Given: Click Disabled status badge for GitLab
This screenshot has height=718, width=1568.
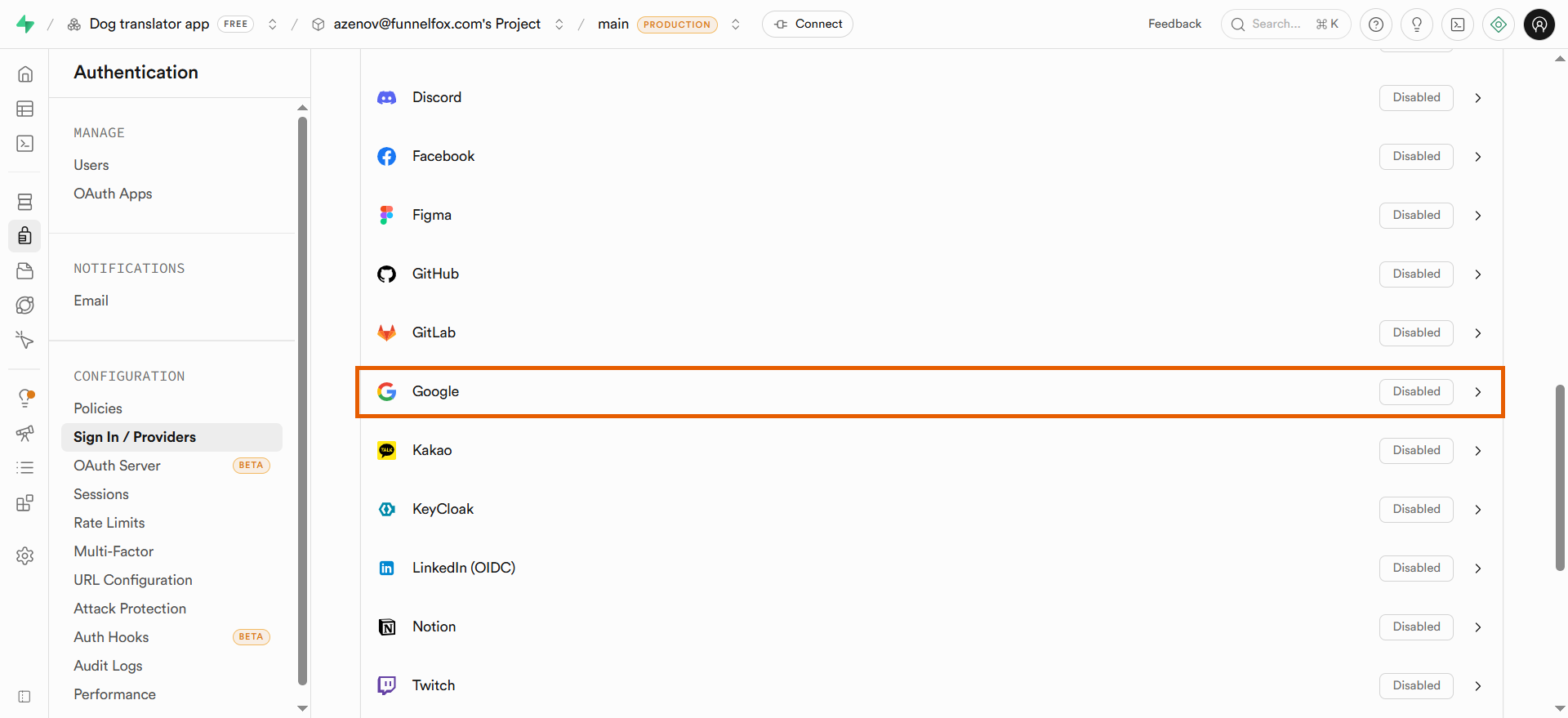Looking at the screenshot, I should [1416, 333].
